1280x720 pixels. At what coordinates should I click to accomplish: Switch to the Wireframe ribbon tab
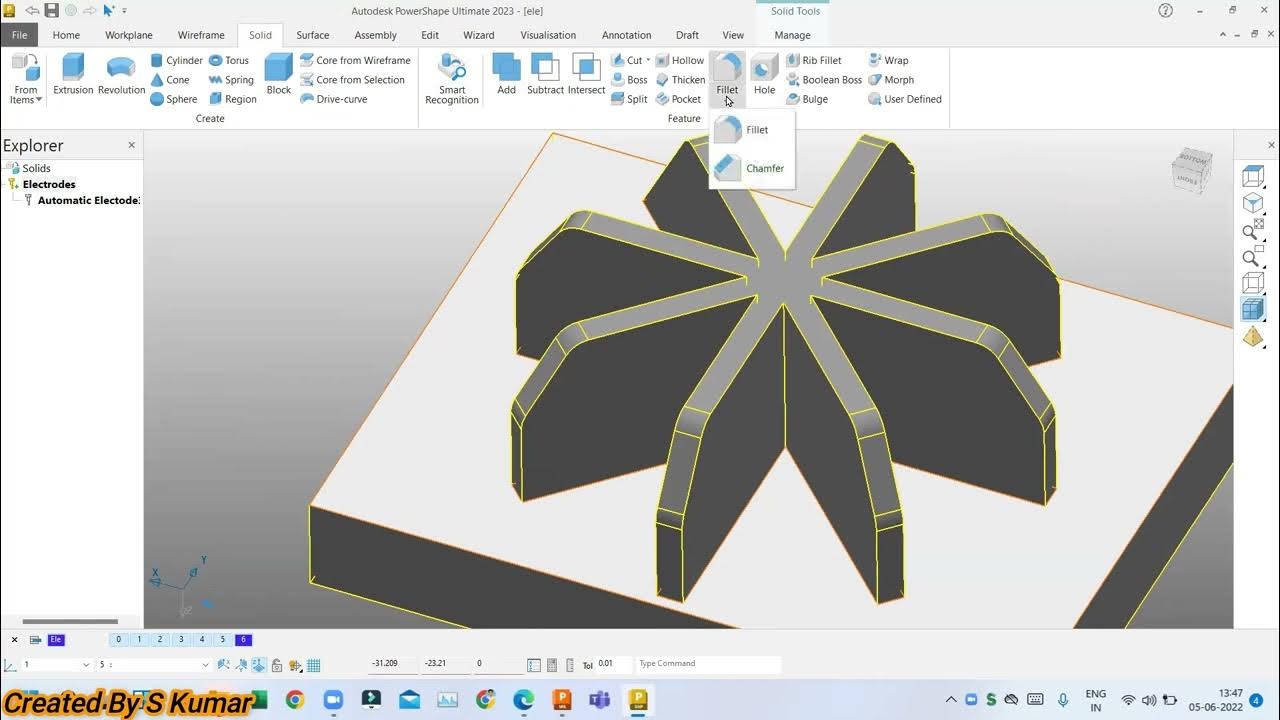(201, 35)
